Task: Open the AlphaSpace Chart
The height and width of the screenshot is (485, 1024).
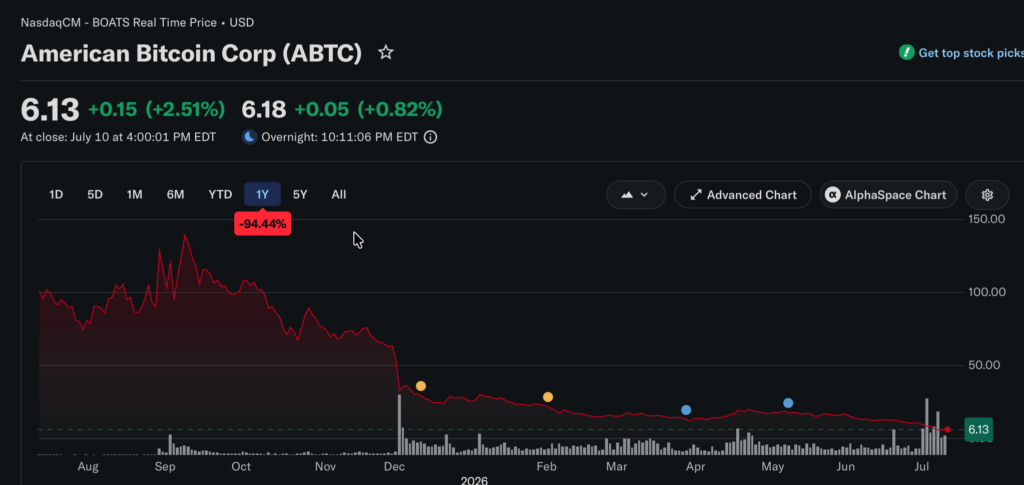Action: (x=888, y=195)
